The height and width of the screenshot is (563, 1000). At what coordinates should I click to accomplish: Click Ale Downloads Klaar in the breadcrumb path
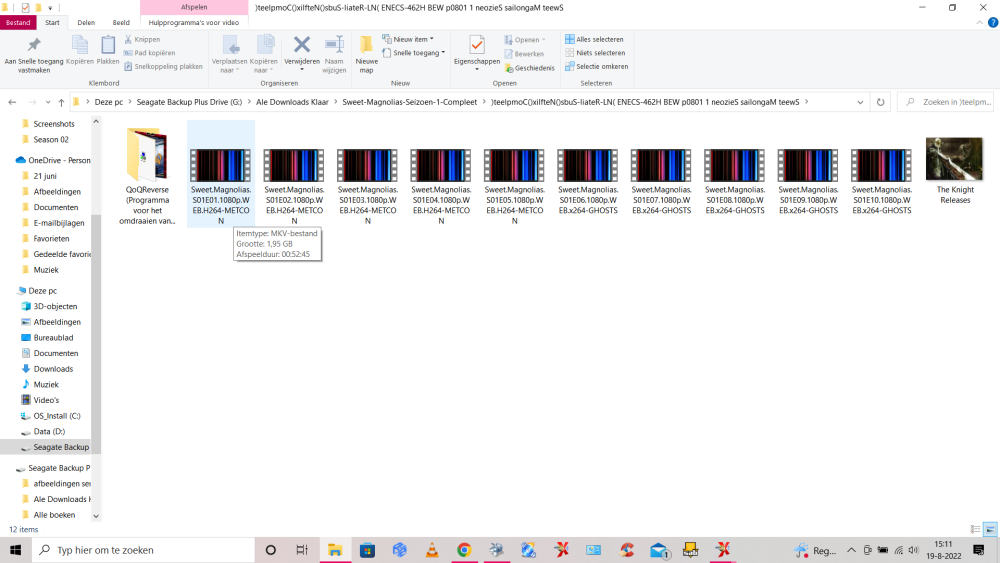pyautogui.click(x=292, y=102)
